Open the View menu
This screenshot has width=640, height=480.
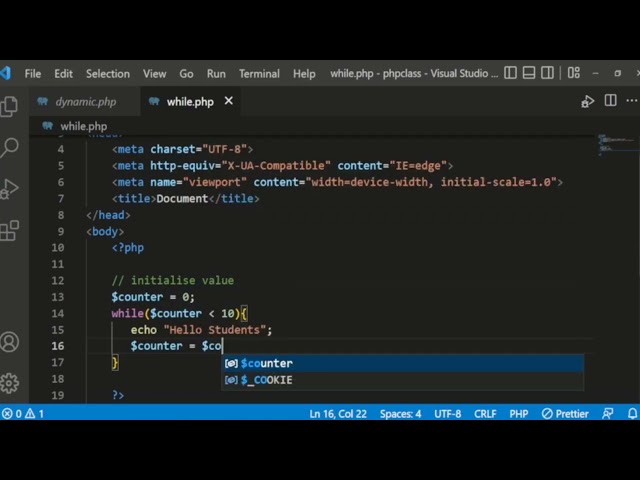[x=154, y=74]
